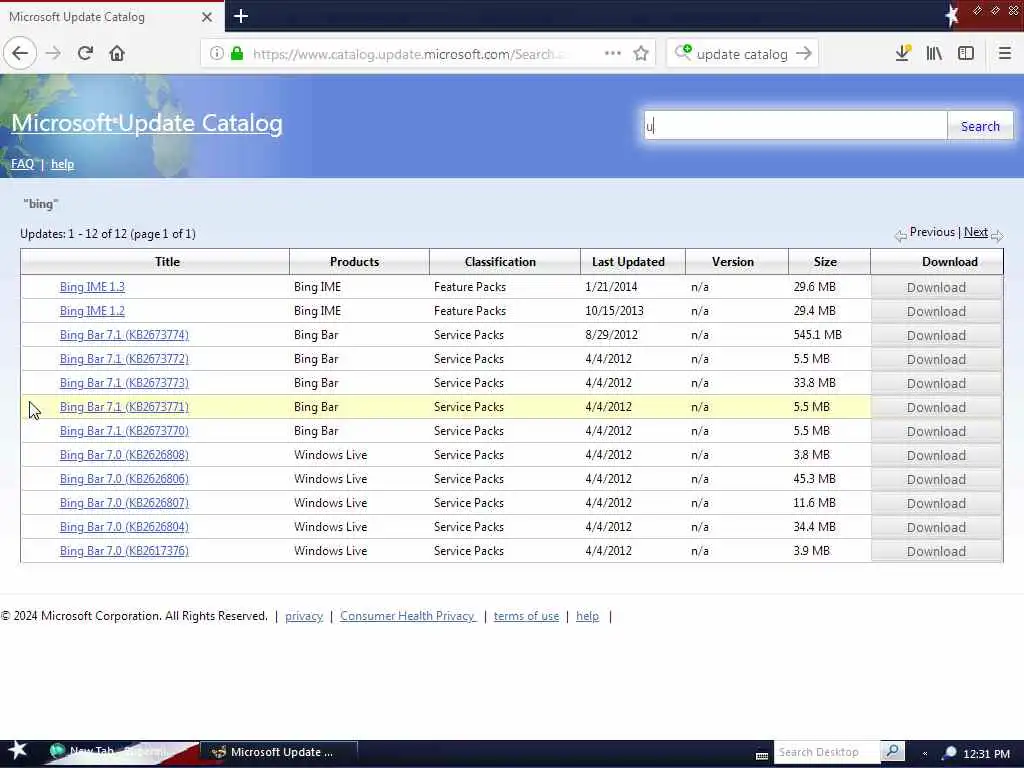Screen dimensions: 1024x768
Task: Open Bing Bar 7.0 (KB2617376) link
Action: click(124, 551)
